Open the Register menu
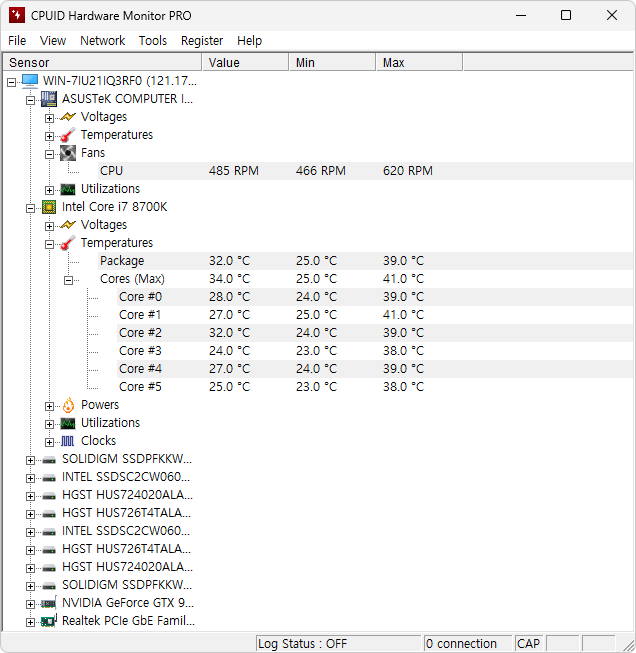The width and height of the screenshot is (636, 653). [x=202, y=41]
